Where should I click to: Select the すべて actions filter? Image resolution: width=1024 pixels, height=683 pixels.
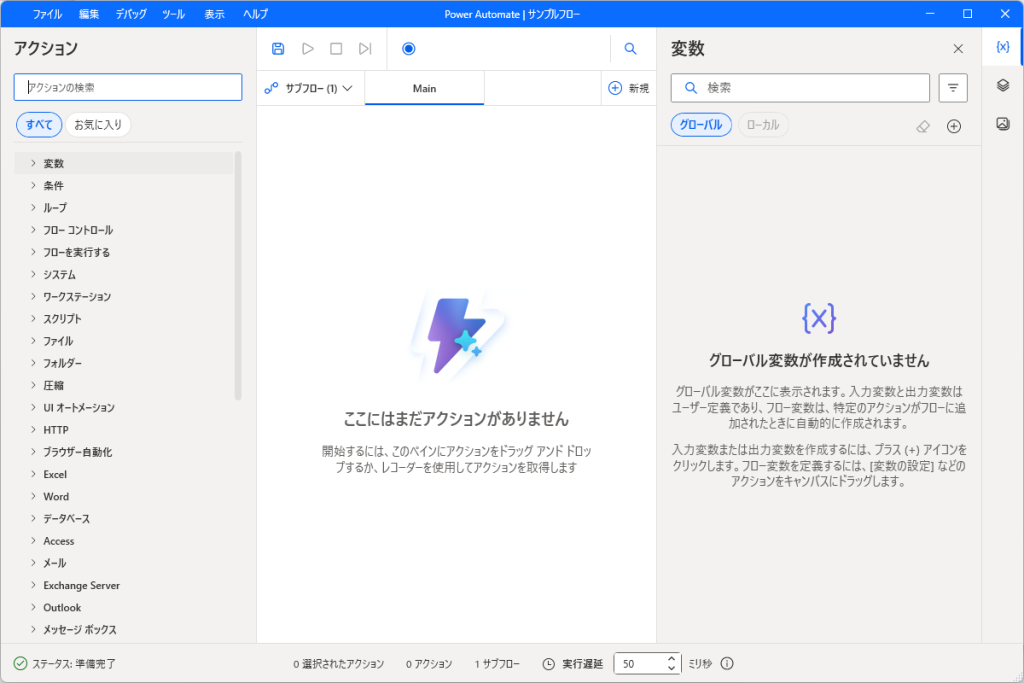(x=39, y=125)
